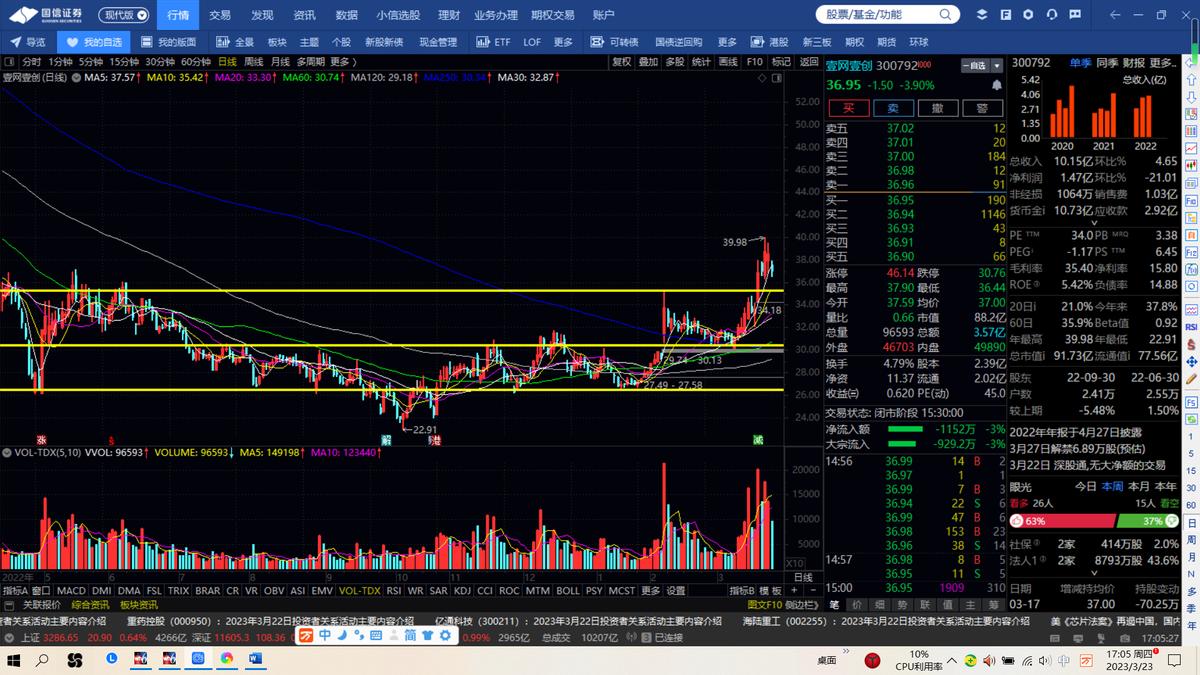Click the 撤 cancel order button
Image resolution: width=1200 pixels, height=675 pixels.
(x=938, y=108)
